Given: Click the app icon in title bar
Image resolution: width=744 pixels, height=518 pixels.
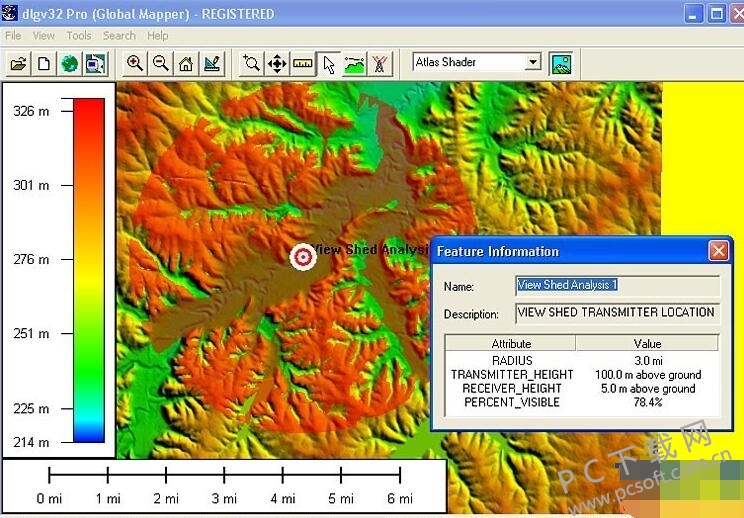Looking at the screenshot, I should (9, 13).
